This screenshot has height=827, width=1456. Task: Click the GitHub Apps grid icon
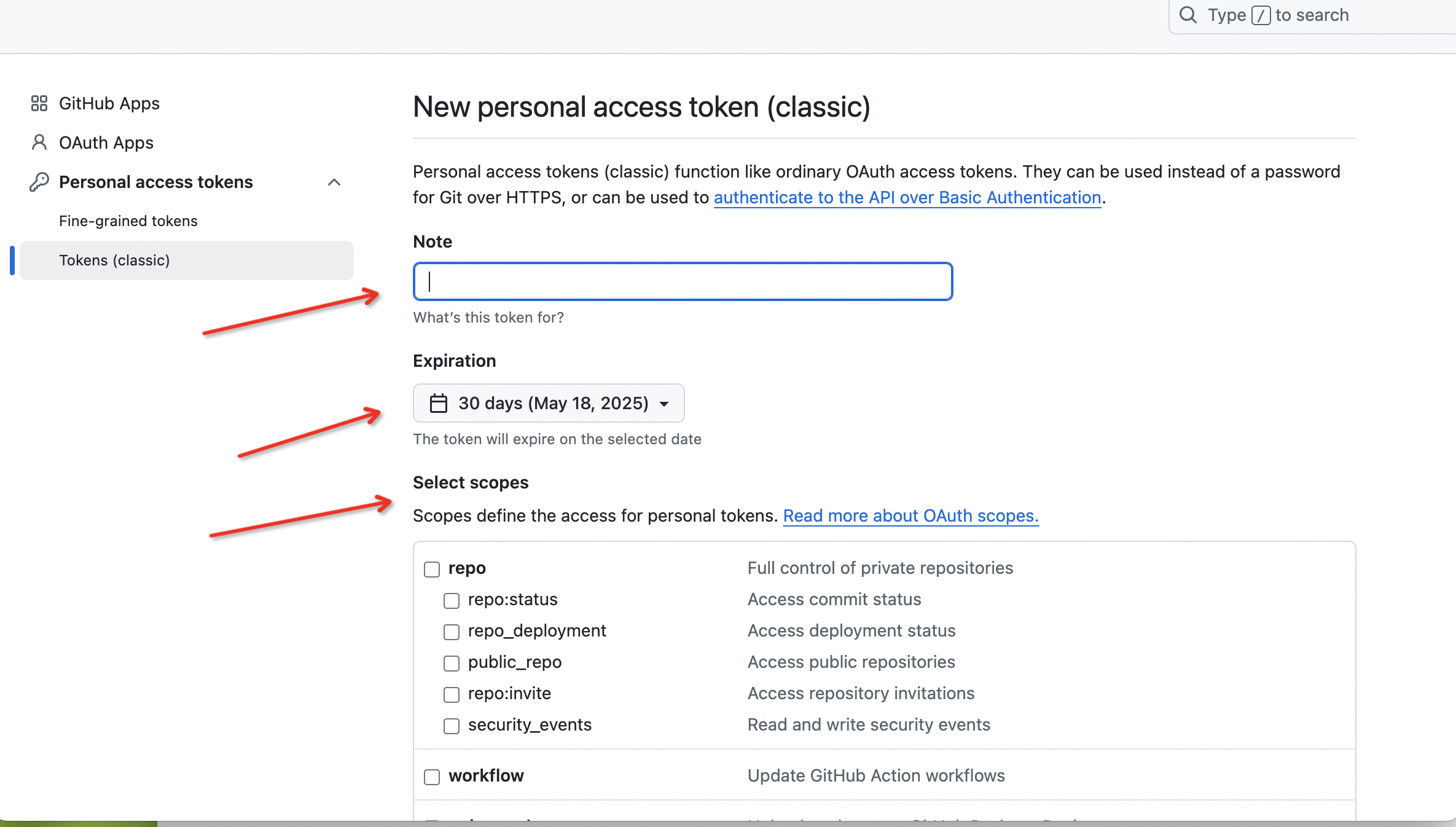39,103
